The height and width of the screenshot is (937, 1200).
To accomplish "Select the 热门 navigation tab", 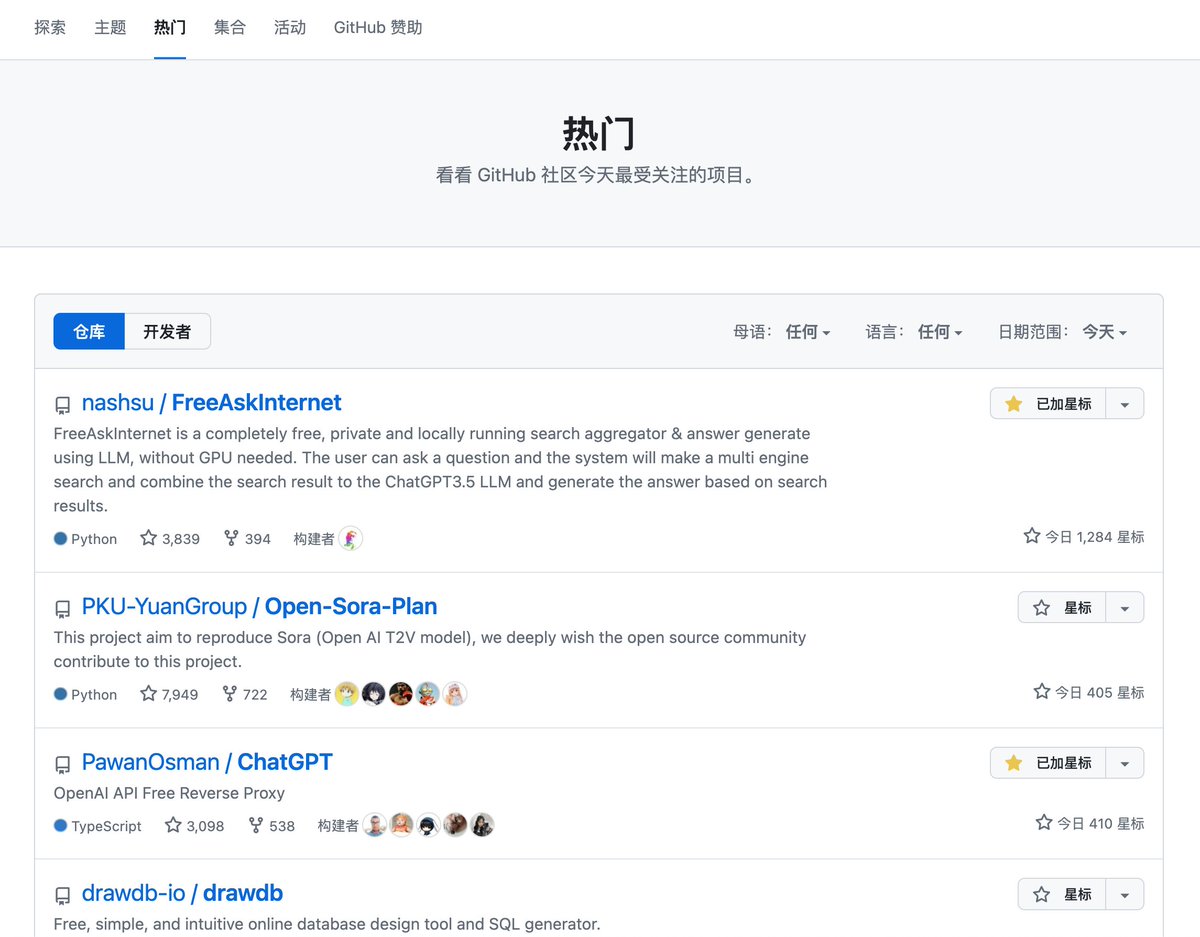I will tap(170, 28).
